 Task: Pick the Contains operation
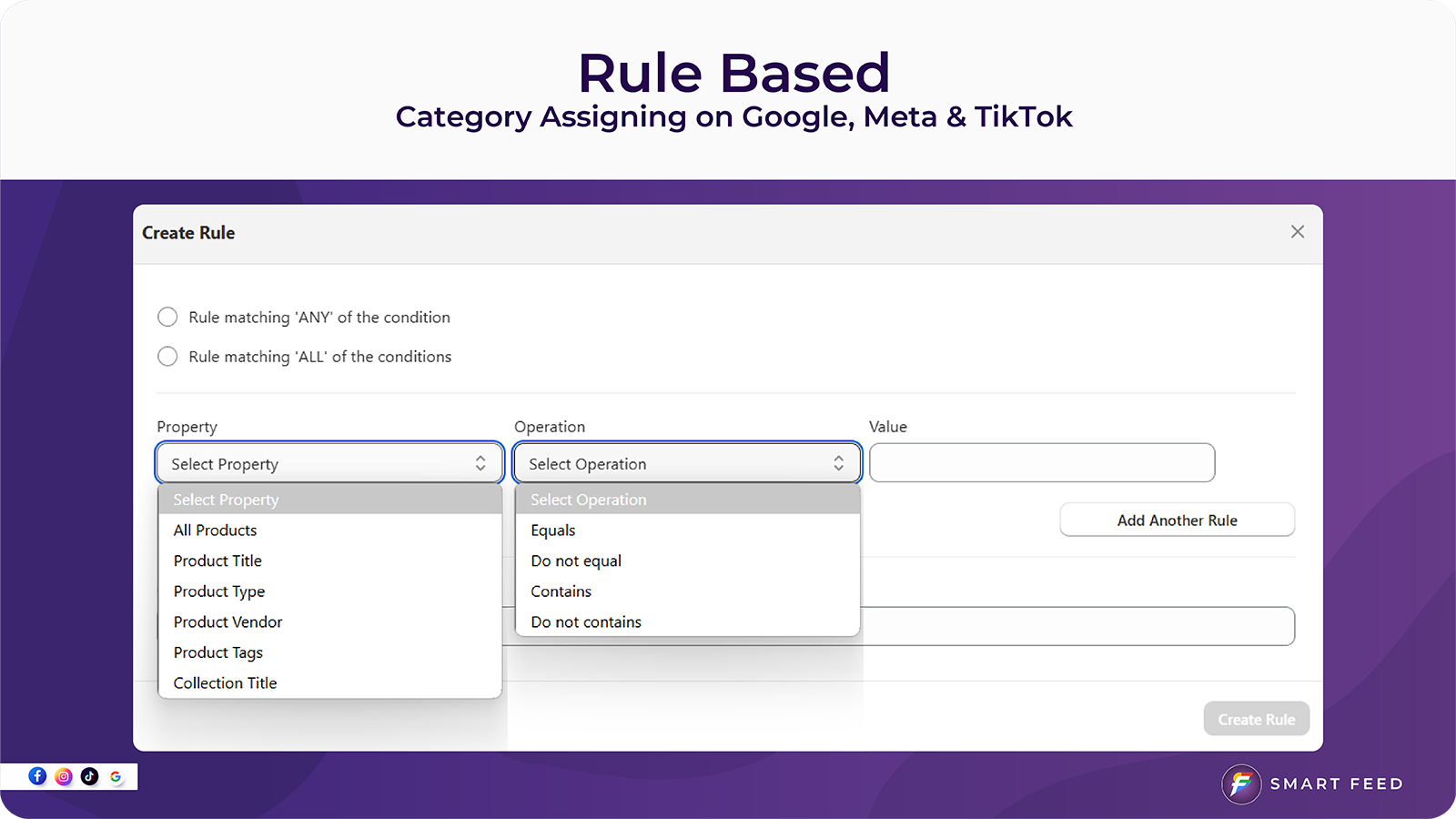(x=687, y=591)
